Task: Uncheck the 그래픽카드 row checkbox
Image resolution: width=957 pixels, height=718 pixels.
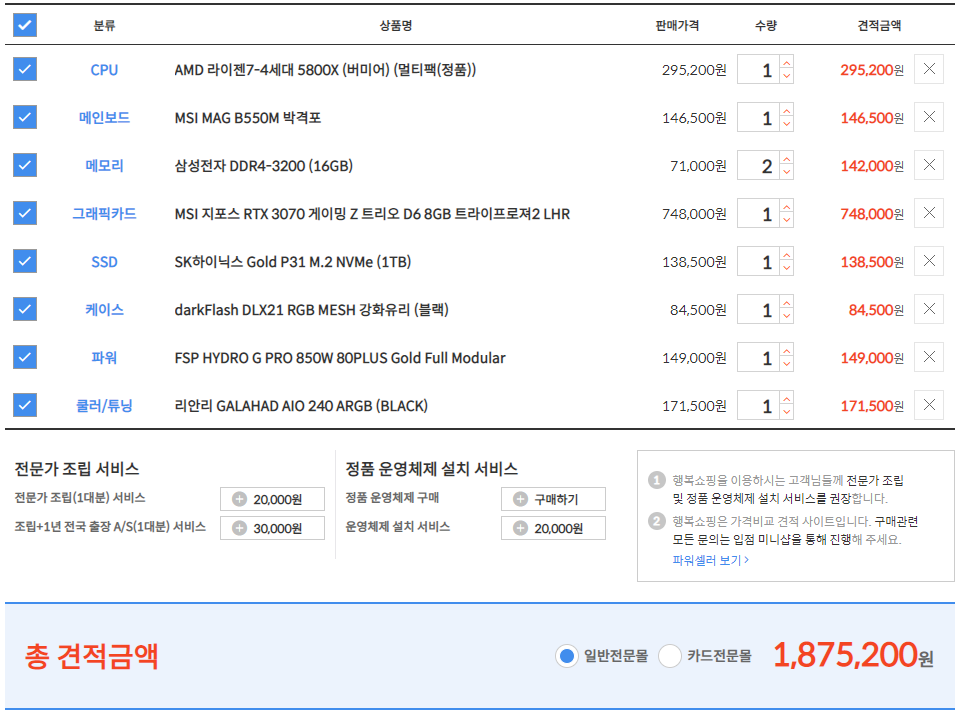Action: (25, 213)
